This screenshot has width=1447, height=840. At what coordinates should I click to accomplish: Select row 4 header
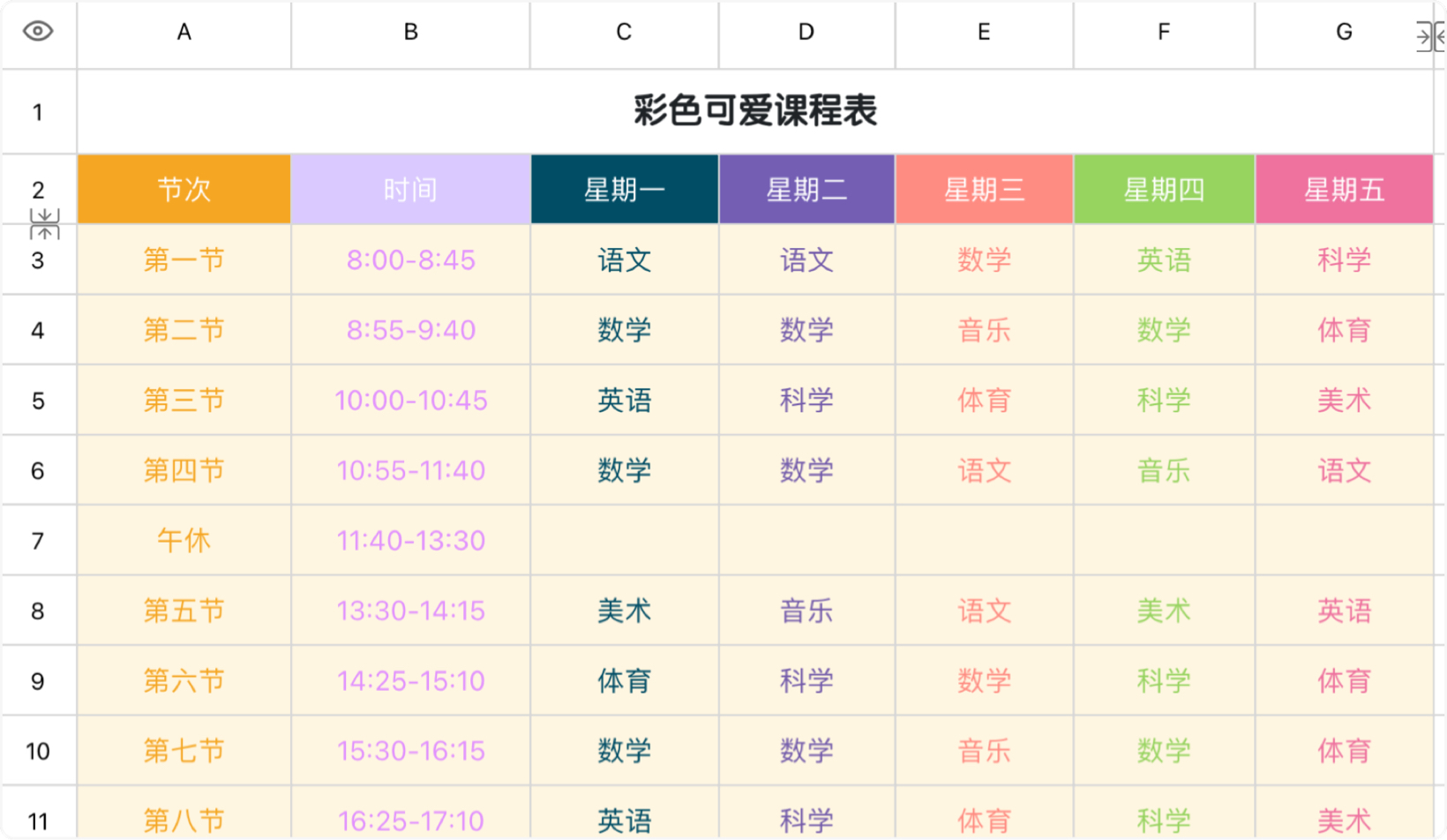point(38,330)
